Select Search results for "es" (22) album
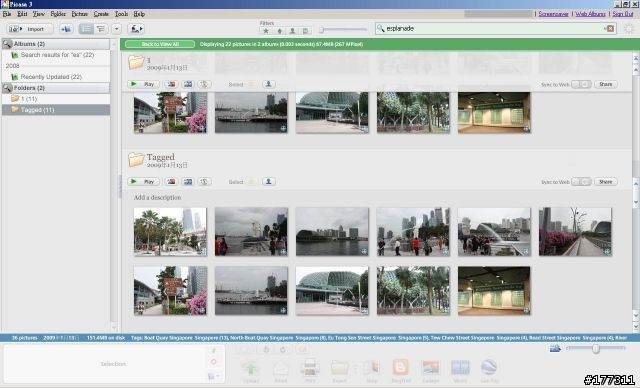Screen dimensions: 640x388 pos(57,55)
